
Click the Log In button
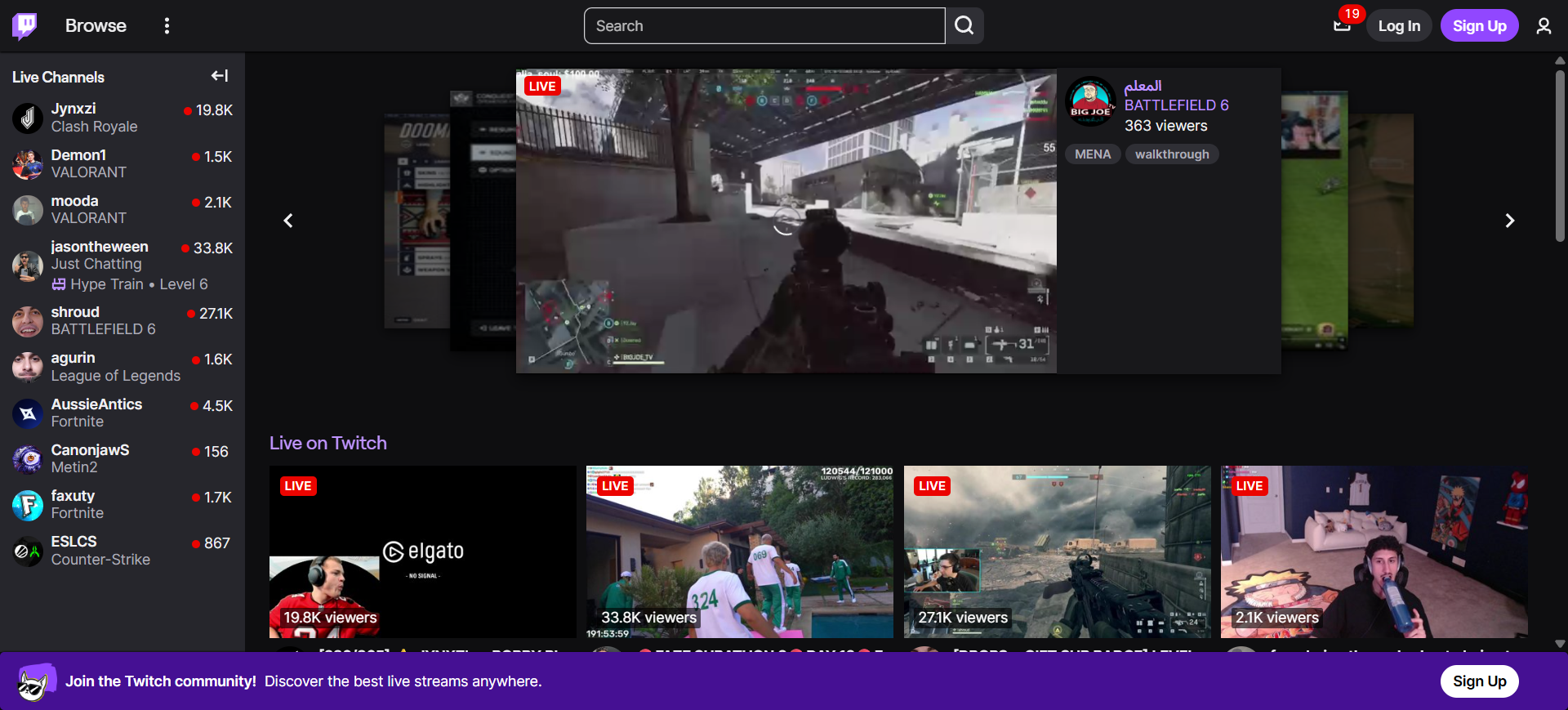(x=1399, y=26)
